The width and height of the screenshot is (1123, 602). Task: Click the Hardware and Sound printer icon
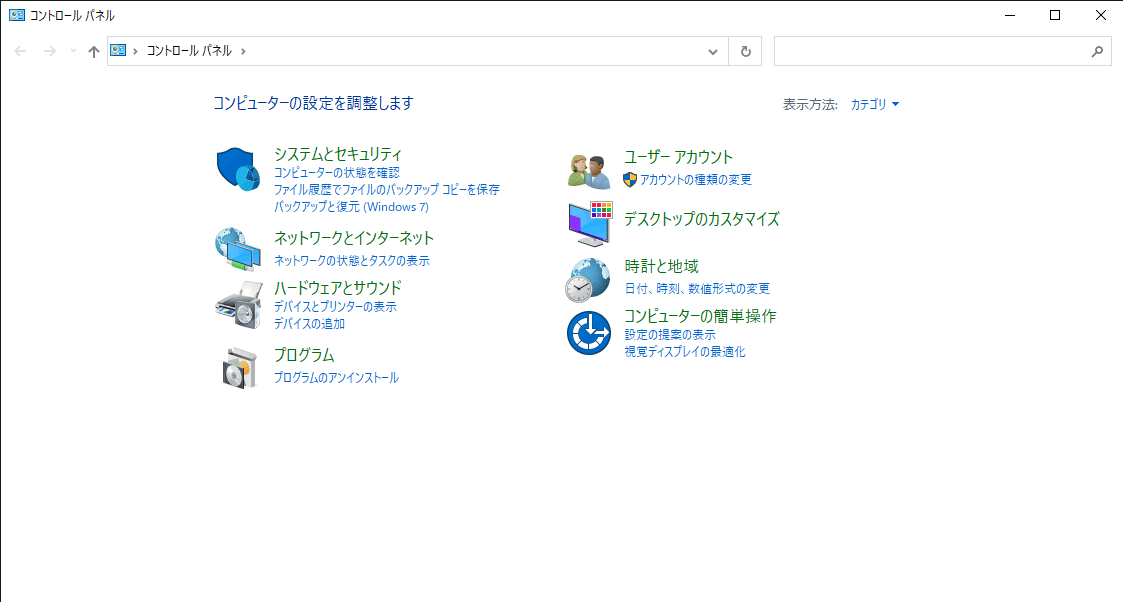pyautogui.click(x=238, y=305)
